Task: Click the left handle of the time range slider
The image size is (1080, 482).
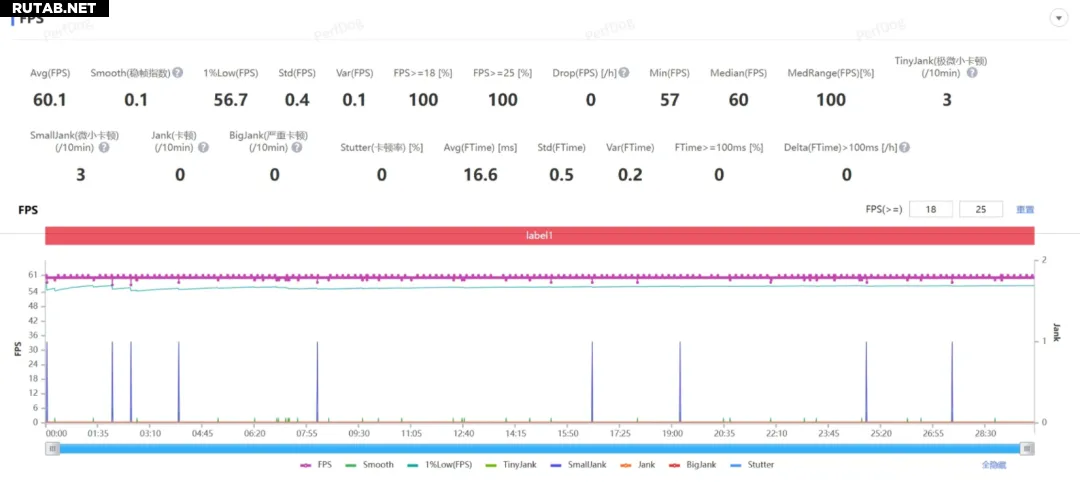Action: [51, 449]
